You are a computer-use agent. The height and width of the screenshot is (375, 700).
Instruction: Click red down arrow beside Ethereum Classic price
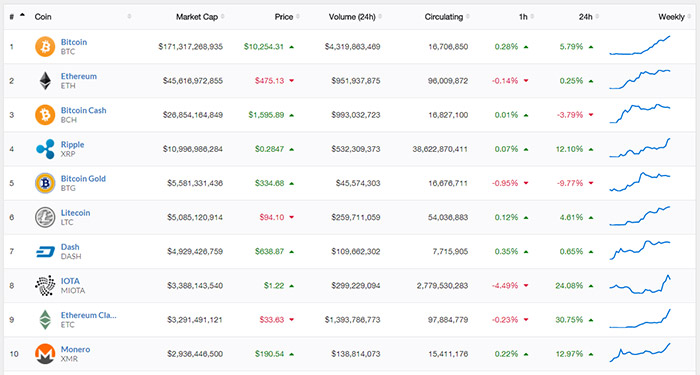click(292, 320)
